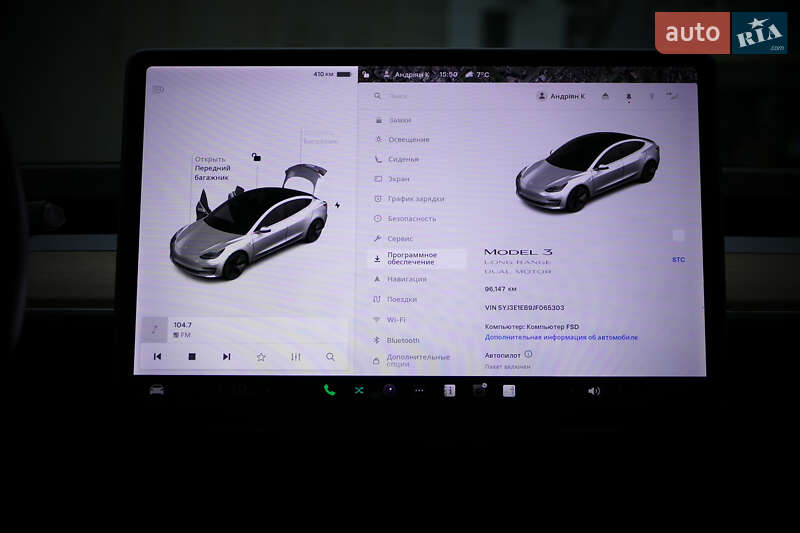Open the green phone app

coord(330,391)
